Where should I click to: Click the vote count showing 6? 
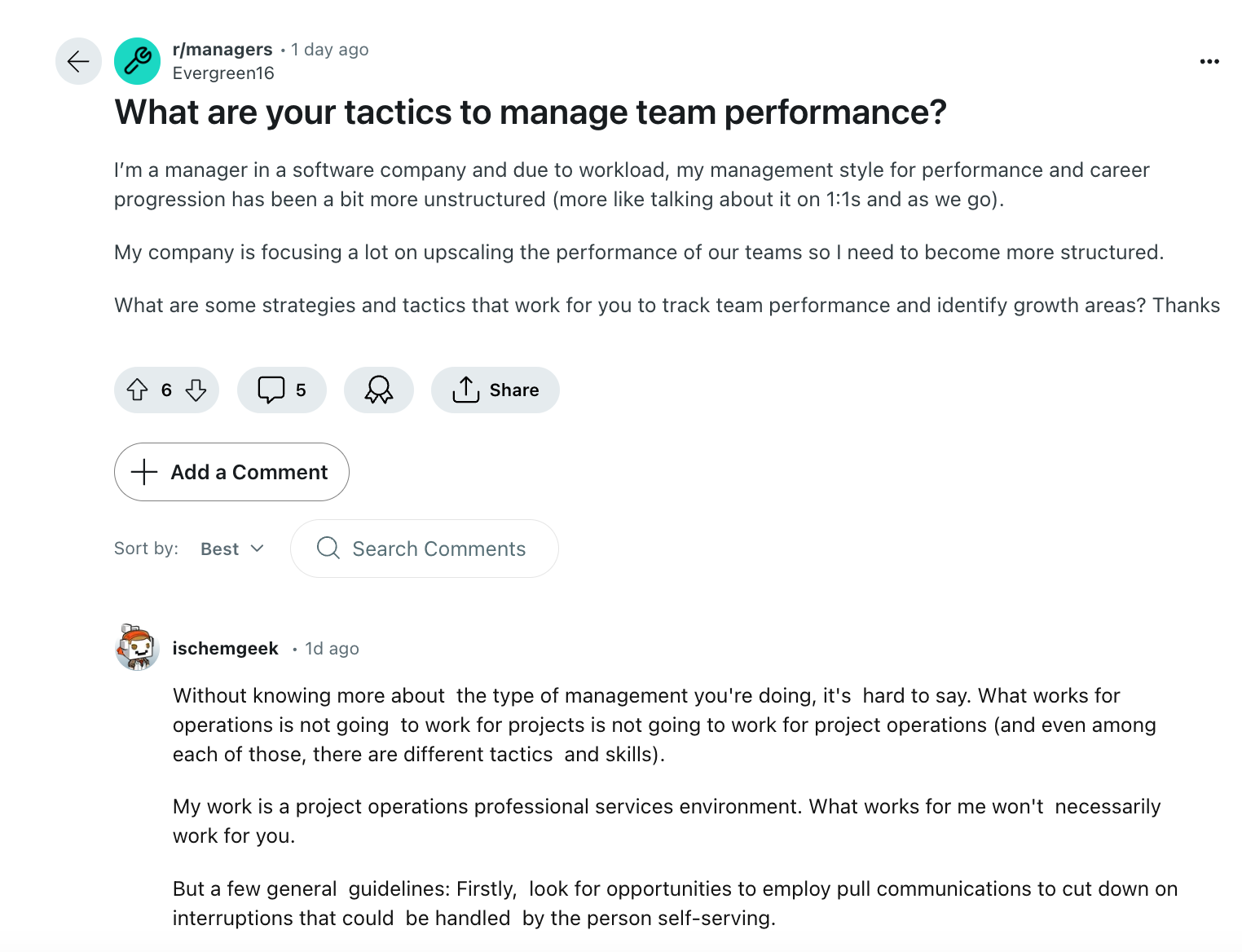point(166,390)
